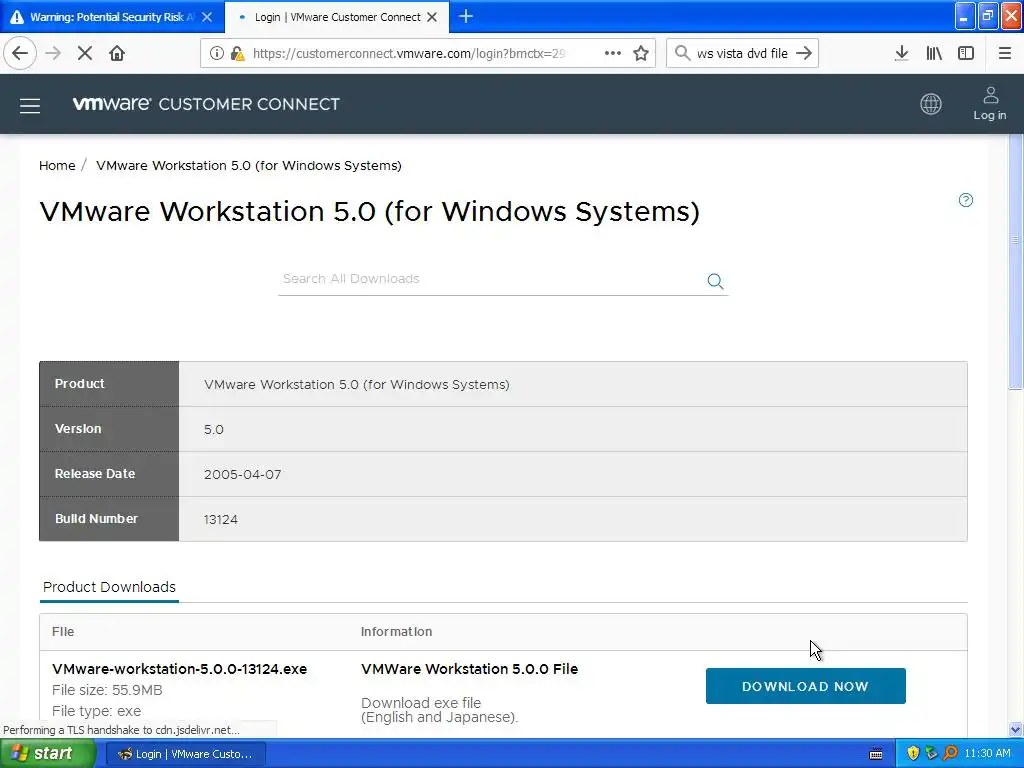Click the 11:30 AM taskbar clock

click(x=987, y=754)
